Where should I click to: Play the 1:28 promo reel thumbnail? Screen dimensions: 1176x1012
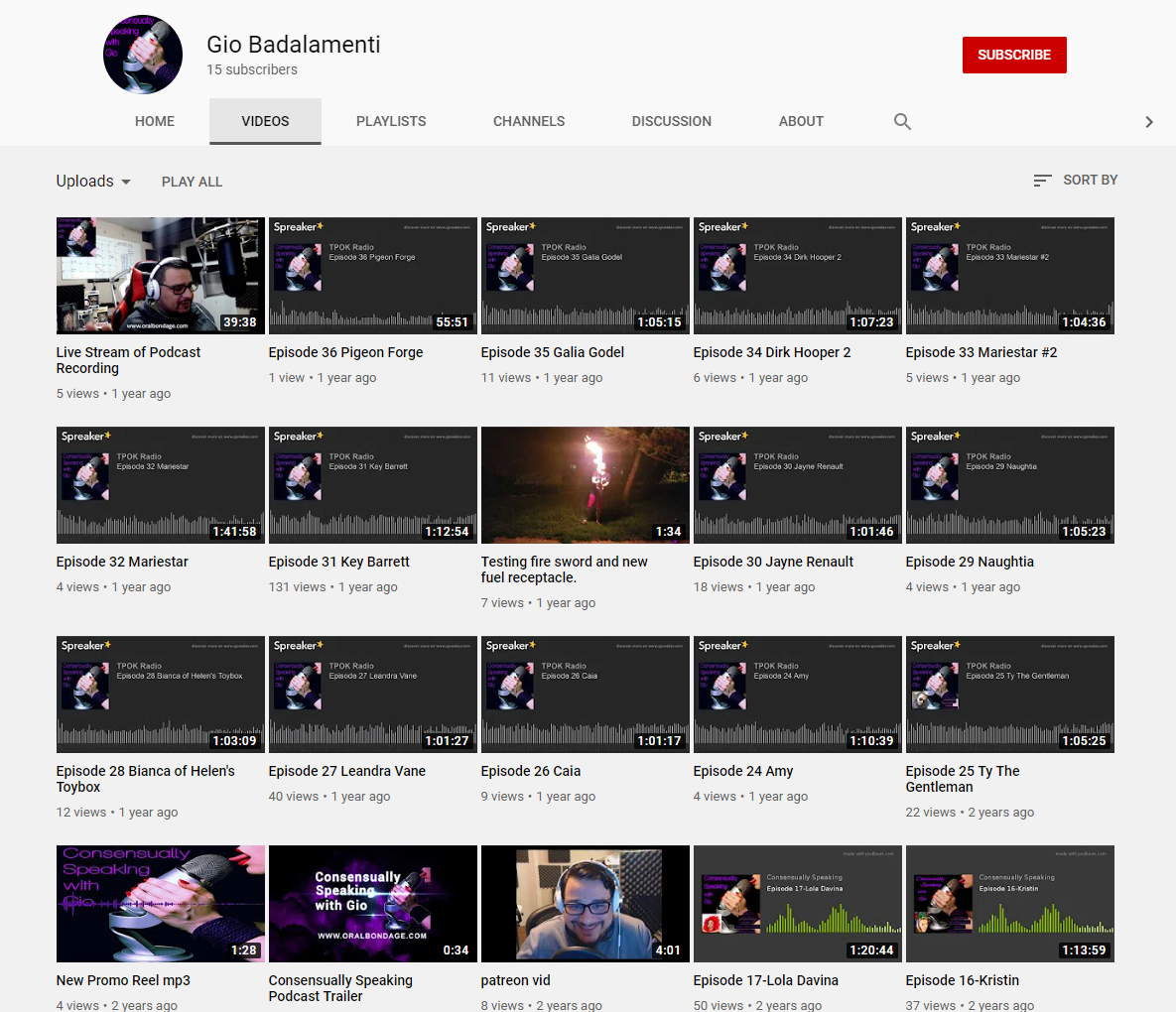point(161,903)
